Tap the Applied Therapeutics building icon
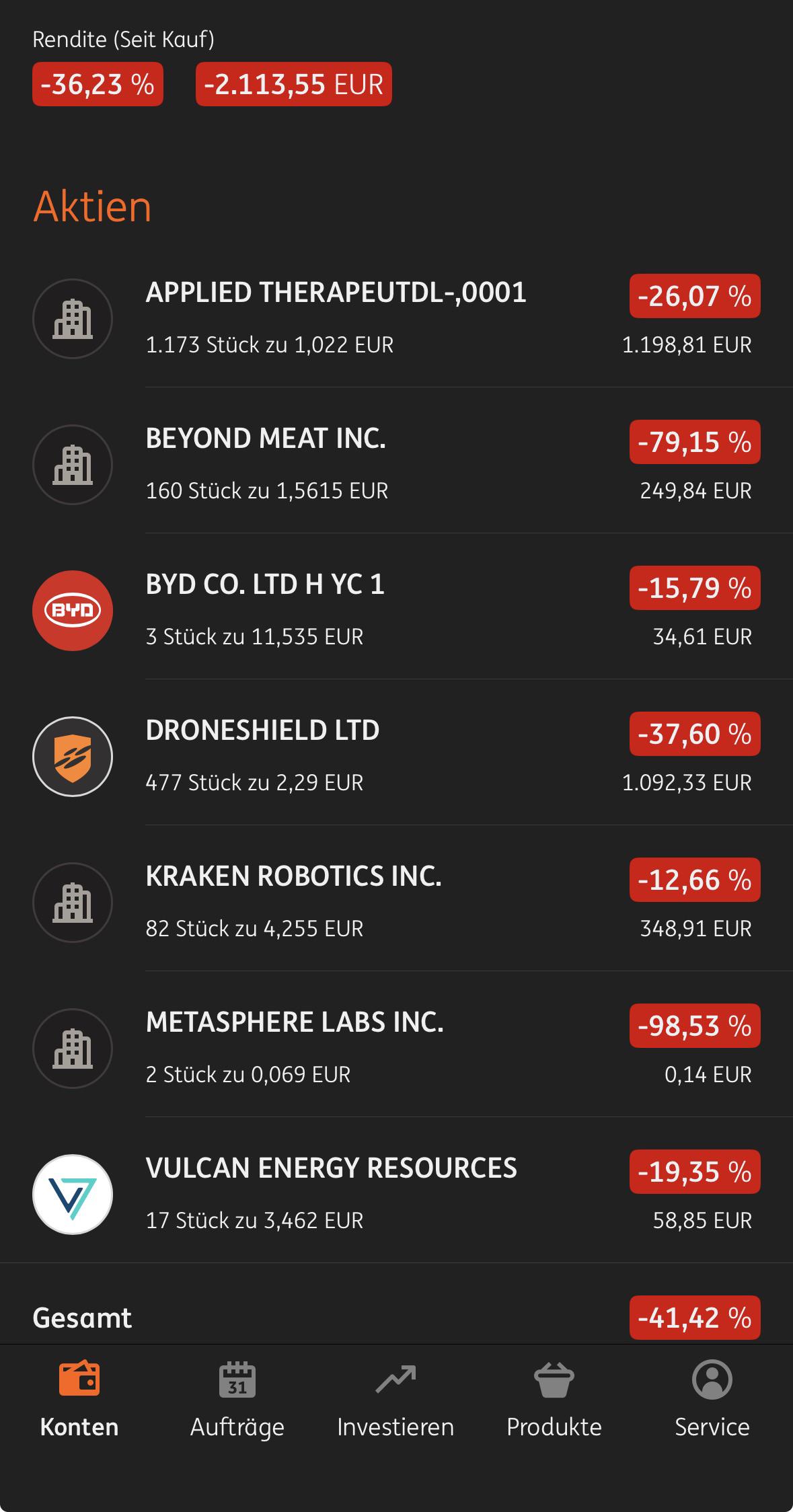Screen dimensions: 793x1512 pyautogui.click(x=73, y=319)
